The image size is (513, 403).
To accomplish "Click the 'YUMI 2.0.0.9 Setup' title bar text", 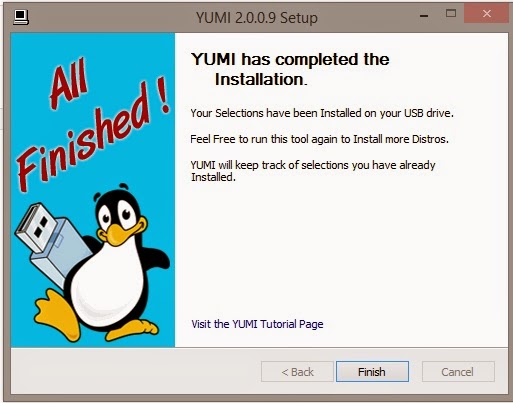I will [x=257, y=17].
